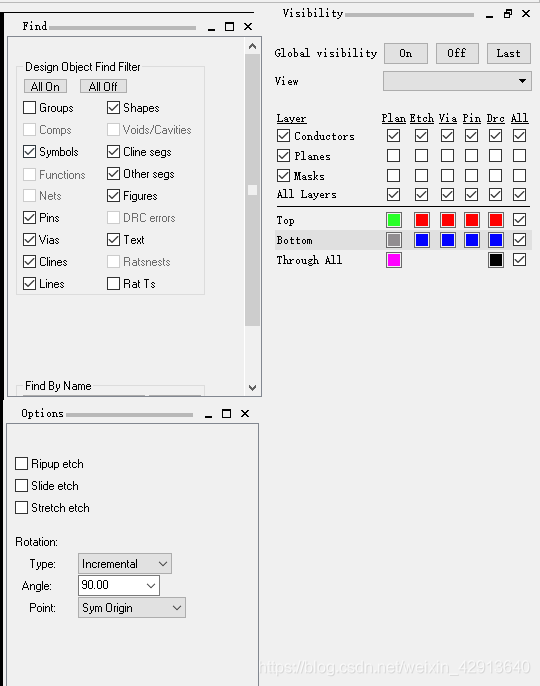Viewport: 540px width, 686px height.
Task: Enable Planes Via visibility checkbox
Action: [x=447, y=155]
